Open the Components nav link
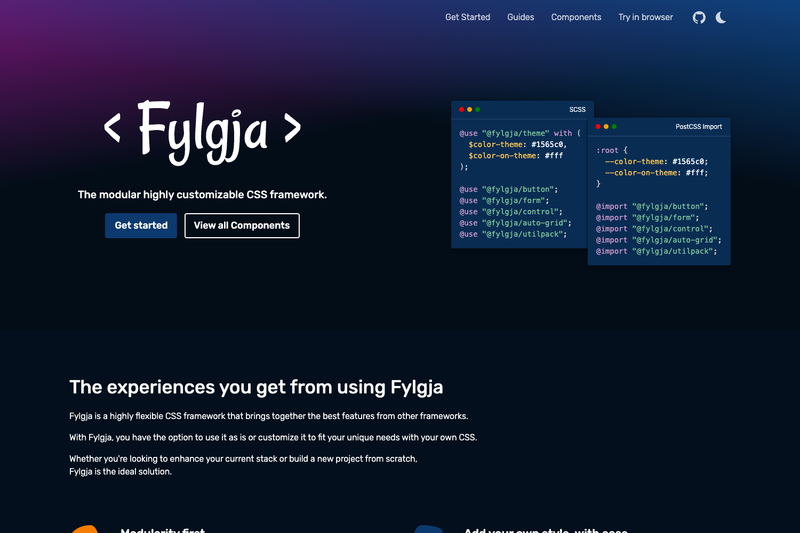Screen dimensions: 800x533 576,17
